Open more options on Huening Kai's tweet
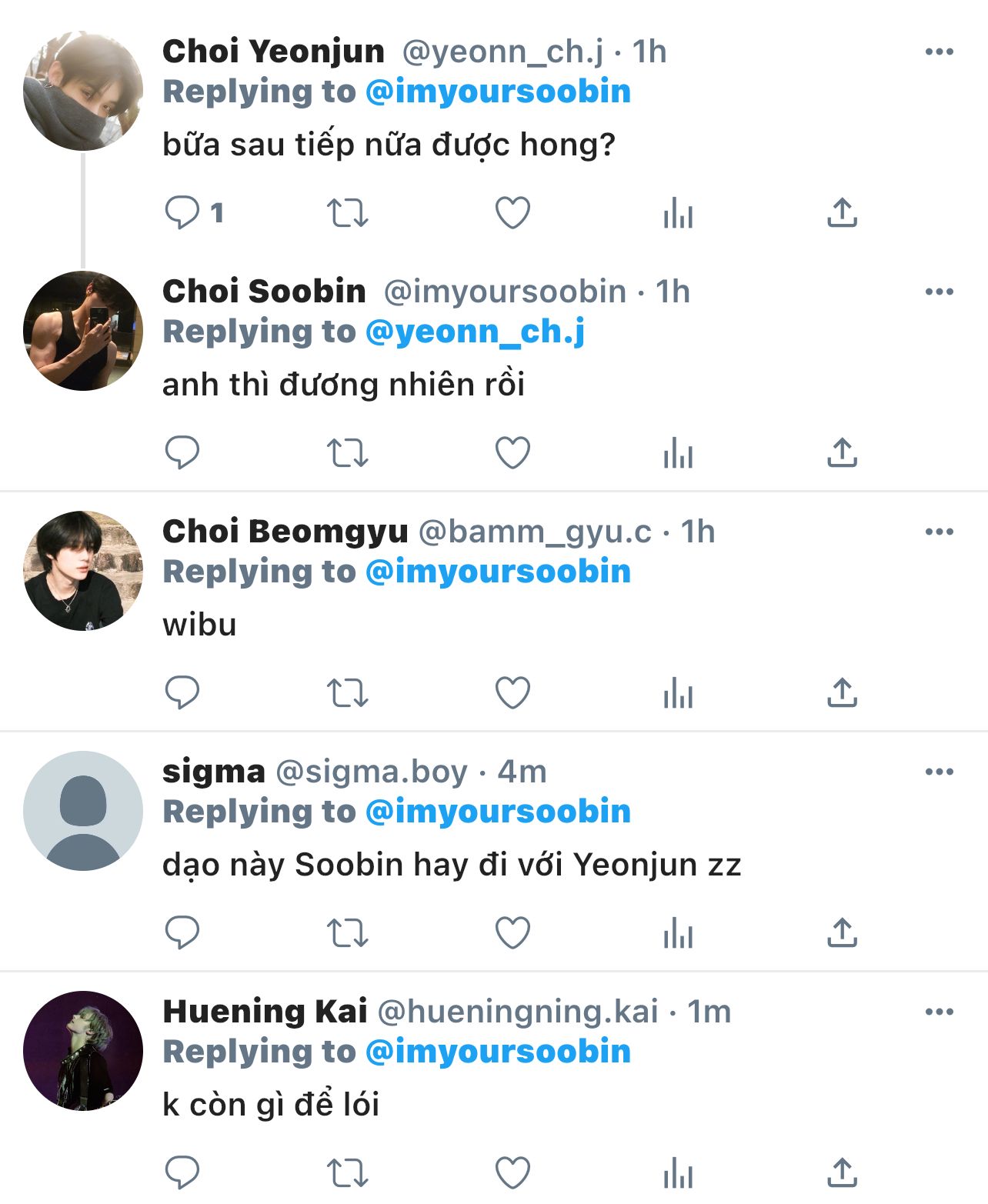The width and height of the screenshot is (988, 1204). coord(939,1012)
